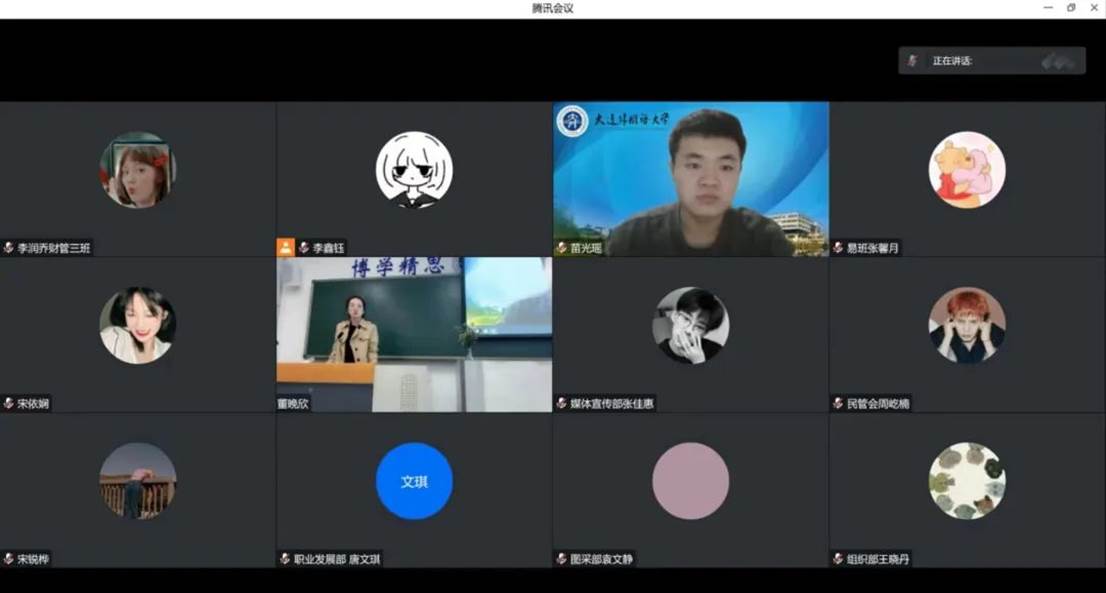Click the anime girl avatar of 李鑫钰
Screen dimensions: 1106x593
click(x=414, y=170)
